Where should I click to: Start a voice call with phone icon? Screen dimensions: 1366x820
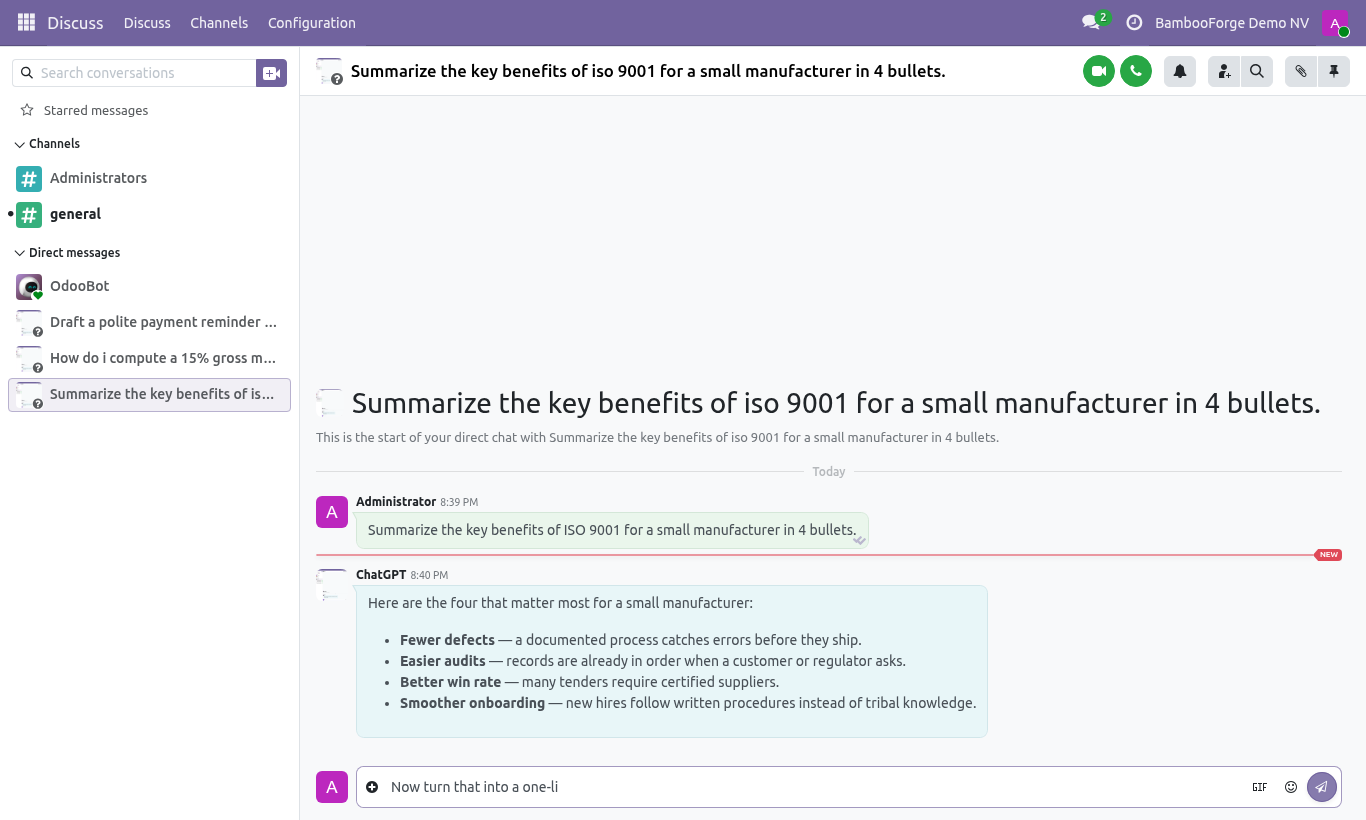click(1135, 71)
